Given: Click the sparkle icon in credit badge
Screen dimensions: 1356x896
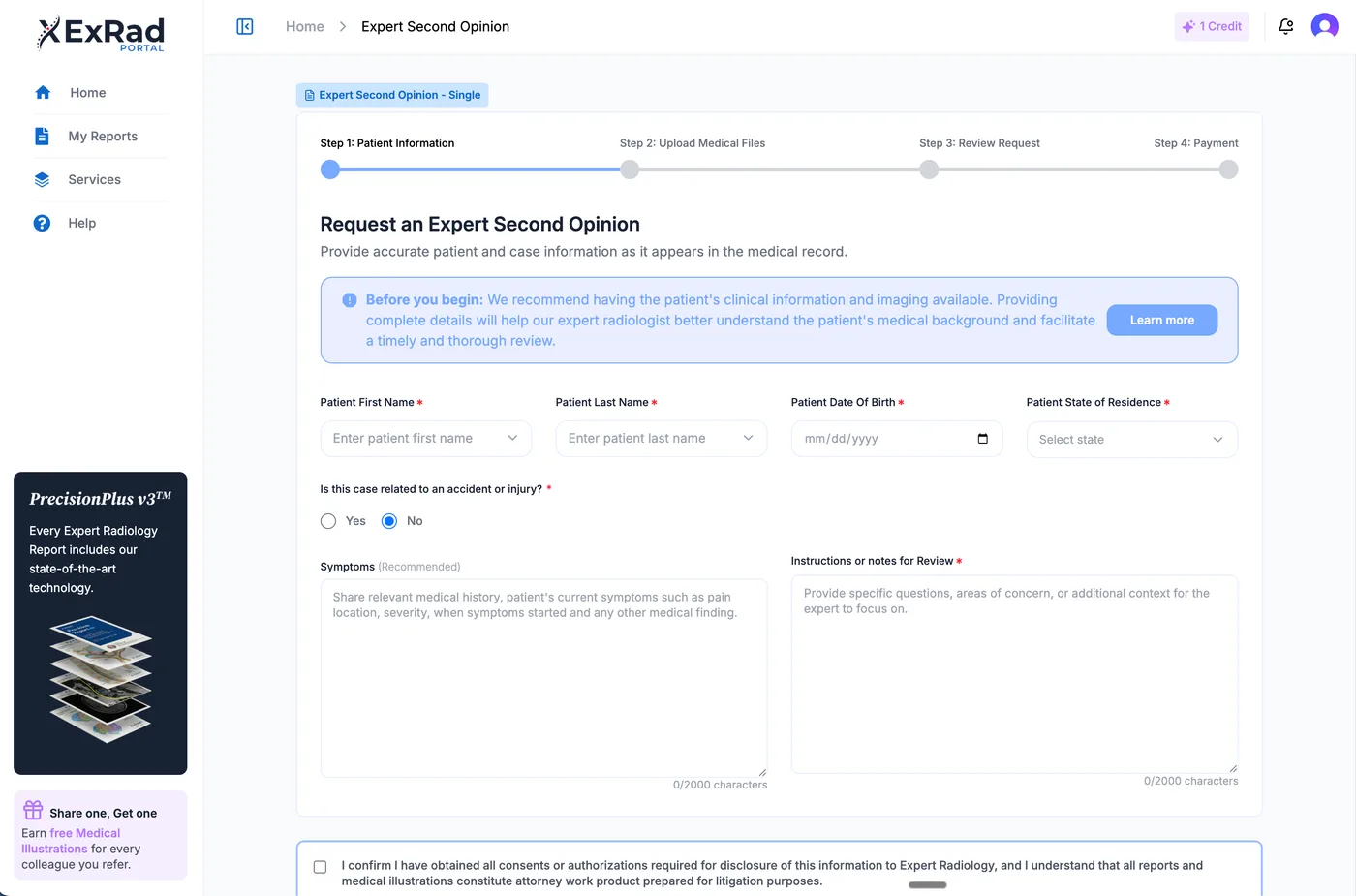Looking at the screenshot, I should tap(1188, 26).
